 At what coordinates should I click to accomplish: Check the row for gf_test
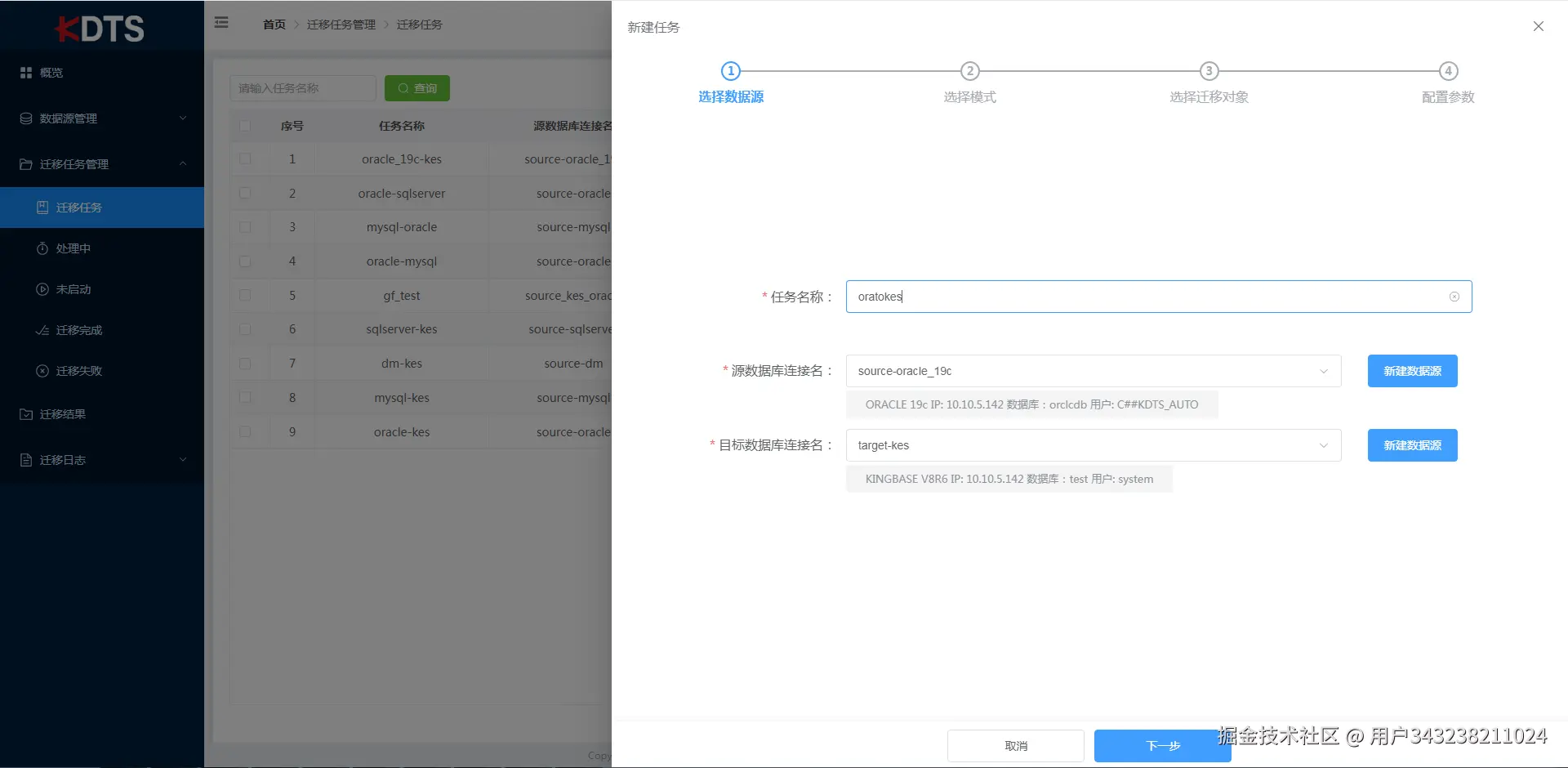(245, 295)
